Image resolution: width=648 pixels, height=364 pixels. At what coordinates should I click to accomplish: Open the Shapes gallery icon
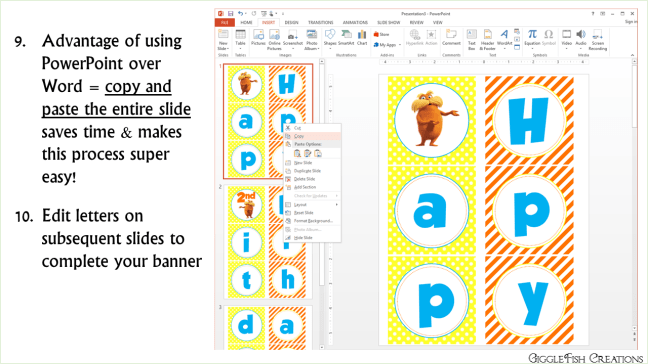click(x=330, y=35)
